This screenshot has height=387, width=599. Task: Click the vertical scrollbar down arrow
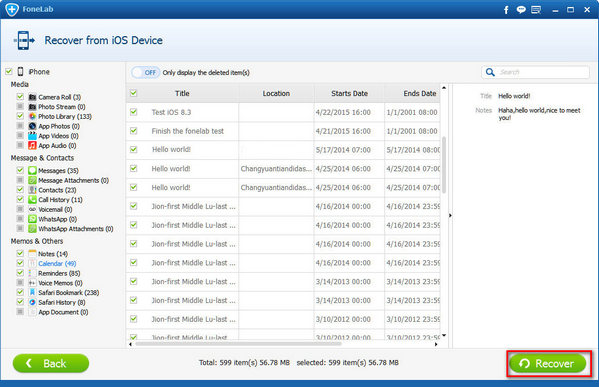[x=444, y=336]
